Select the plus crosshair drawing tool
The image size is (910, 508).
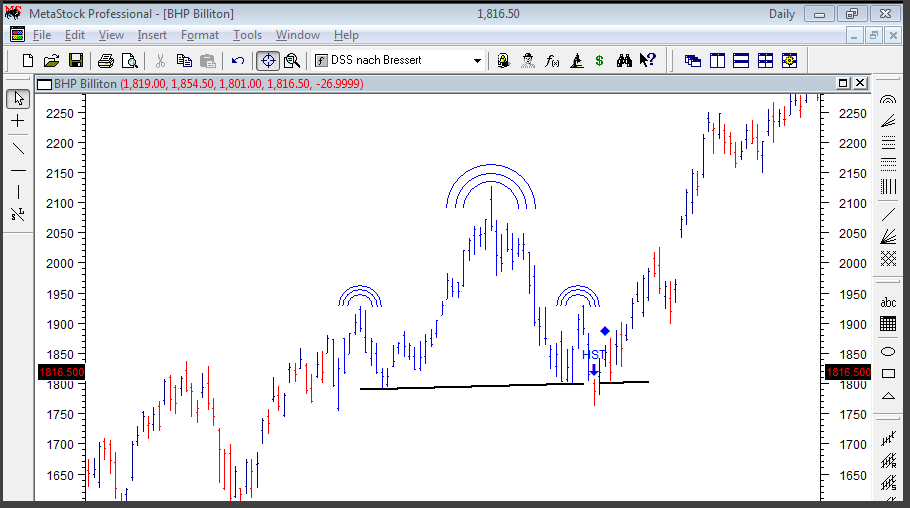(x=18, y=121)
